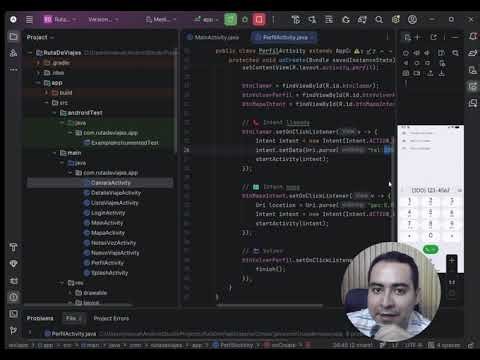Switch to Project Errors tab
The width and height of the screenshot is (480, 360).
tap(111, 318)
